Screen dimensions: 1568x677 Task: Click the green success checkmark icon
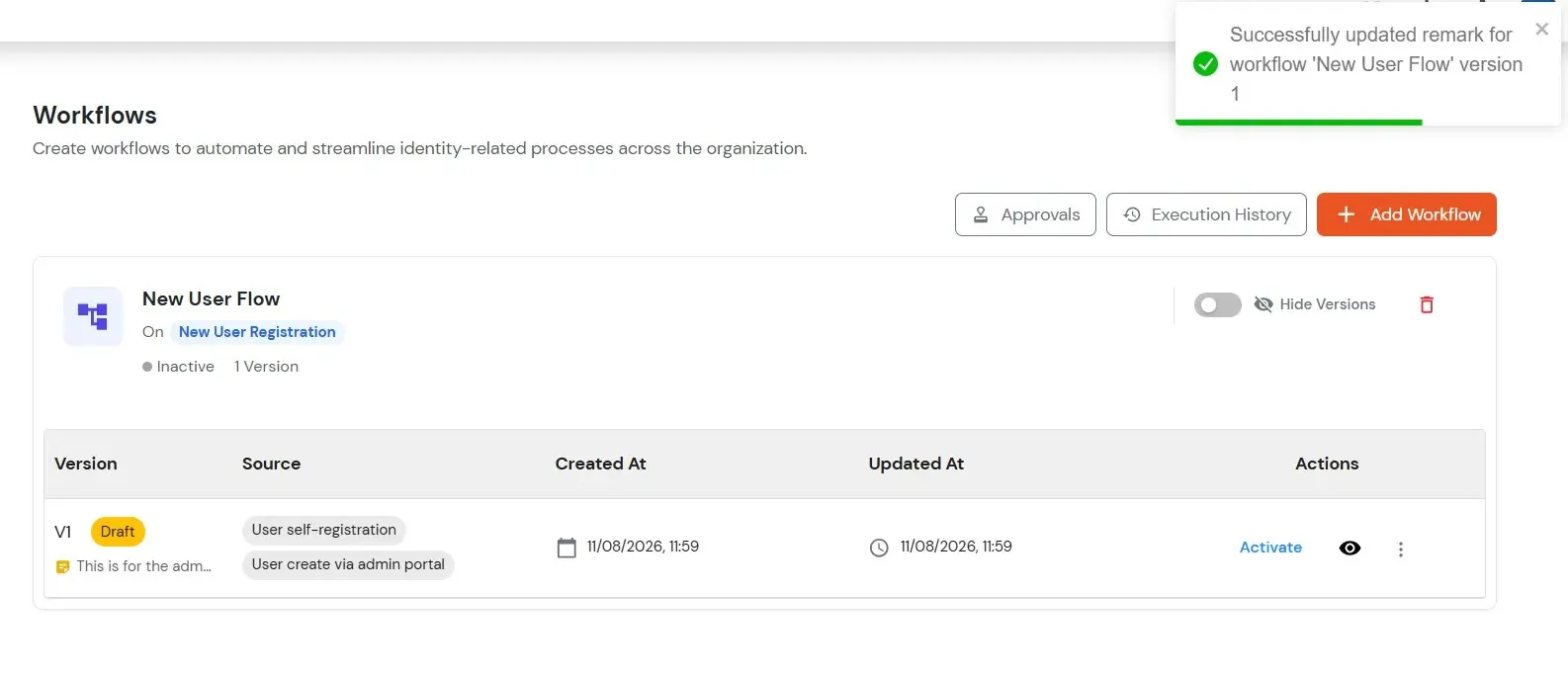(x=1205, y=64)
